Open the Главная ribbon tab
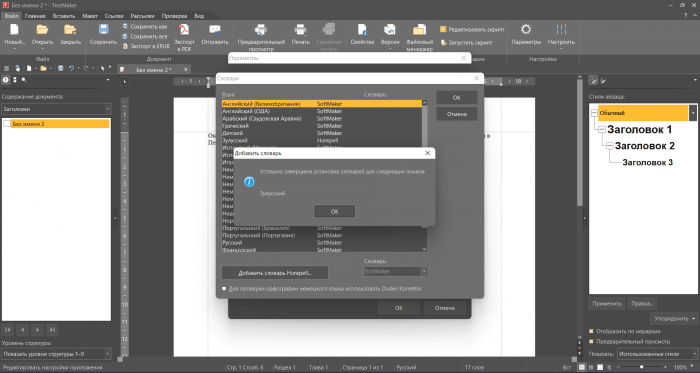The width and height of the screenshot is (700, 373). (x=35, y=16)
